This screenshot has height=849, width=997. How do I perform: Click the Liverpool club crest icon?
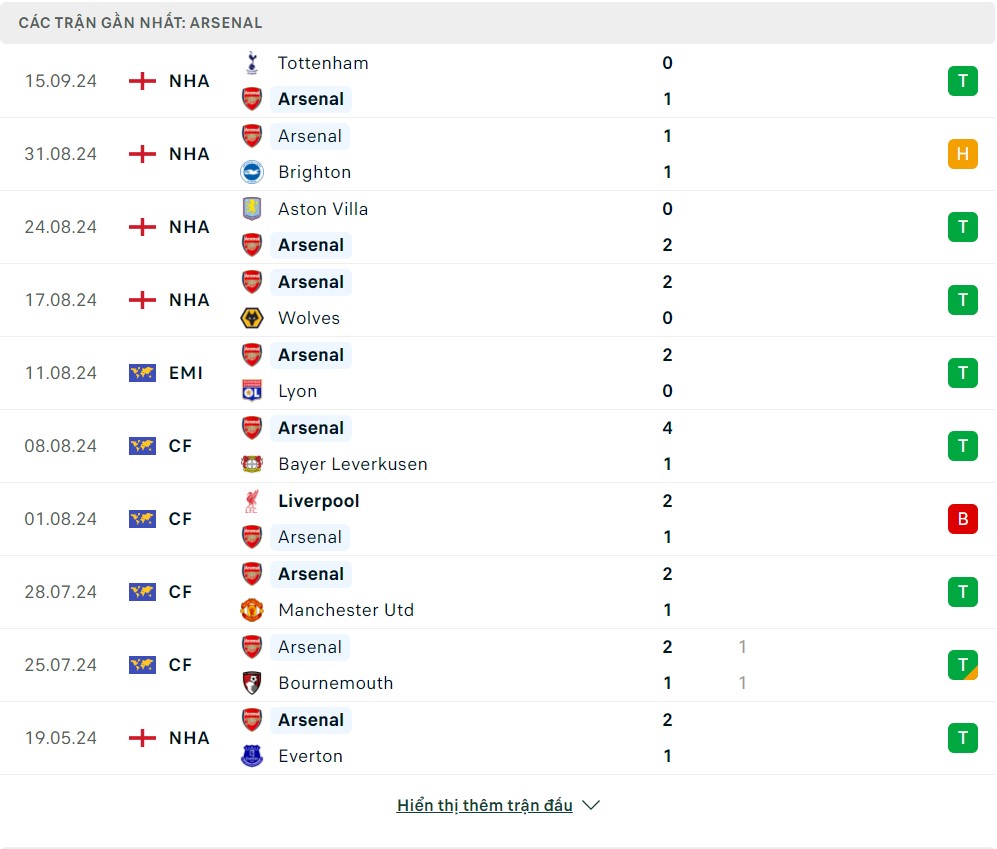tap(252, 501)
